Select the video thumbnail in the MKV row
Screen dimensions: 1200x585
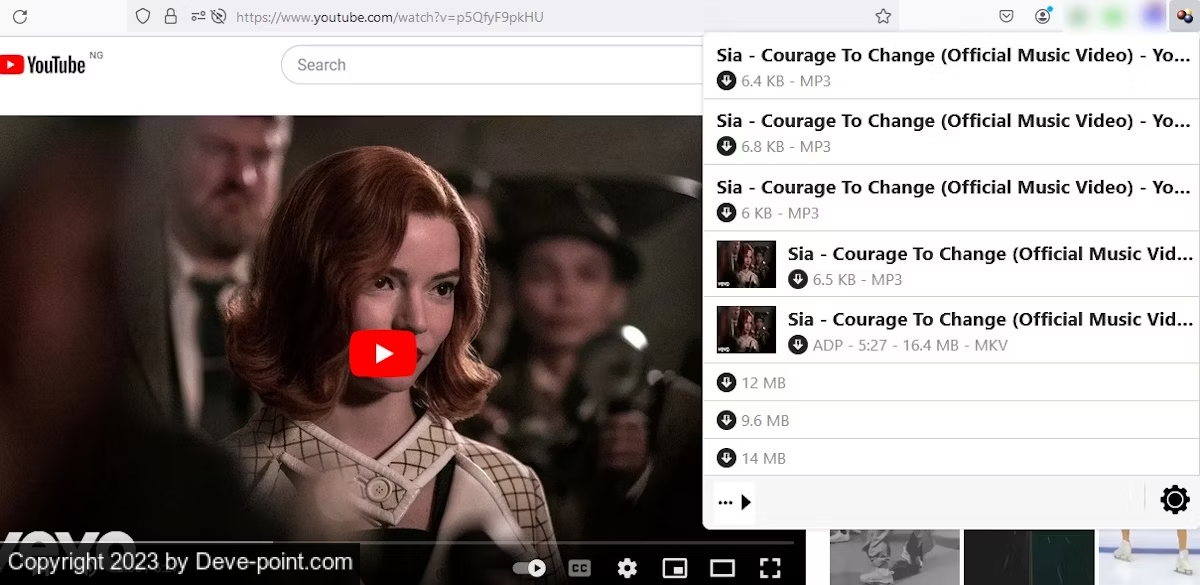746,330
